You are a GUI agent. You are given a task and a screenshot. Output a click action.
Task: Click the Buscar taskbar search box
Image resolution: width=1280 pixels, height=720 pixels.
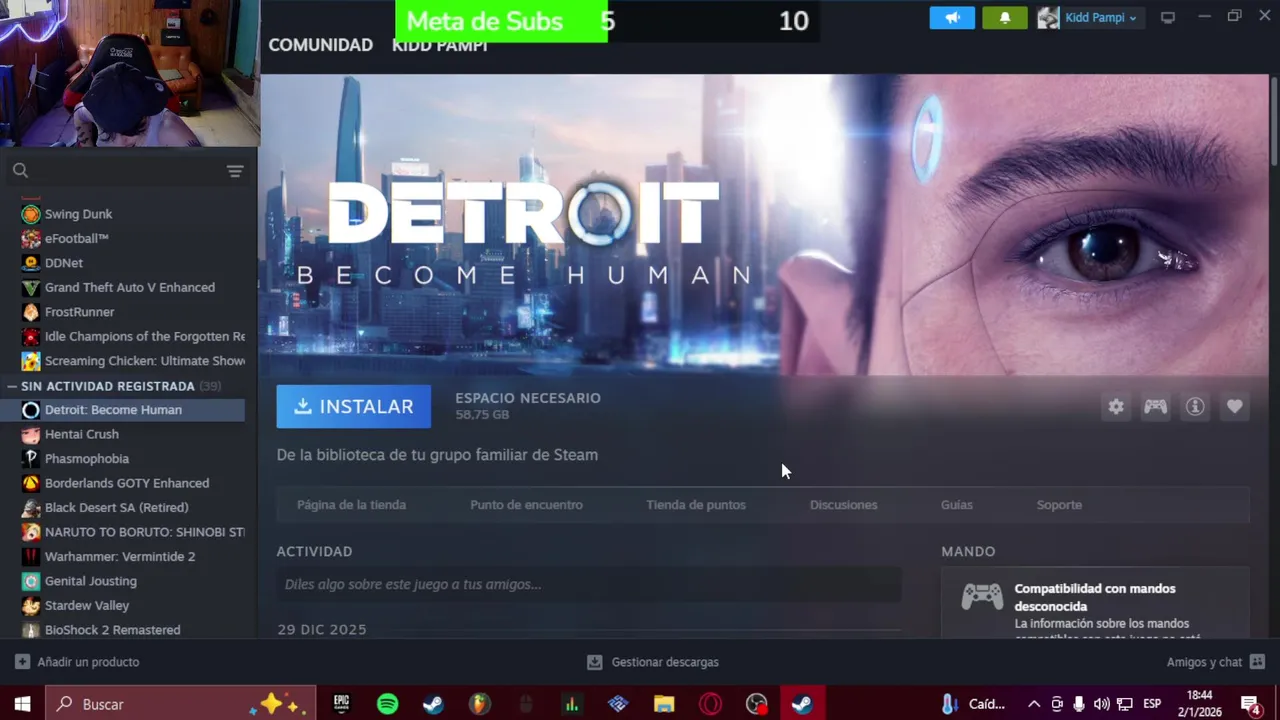tap(181, 704)
